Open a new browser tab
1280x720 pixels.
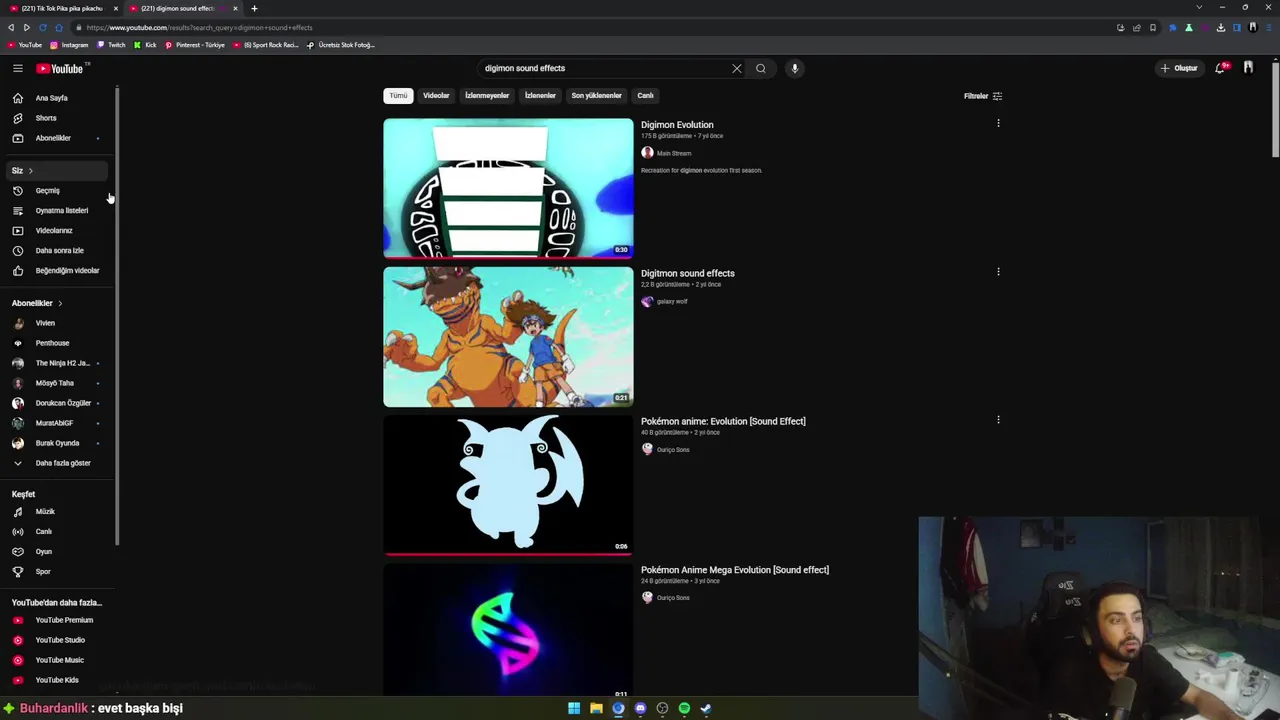pos(254,8)
